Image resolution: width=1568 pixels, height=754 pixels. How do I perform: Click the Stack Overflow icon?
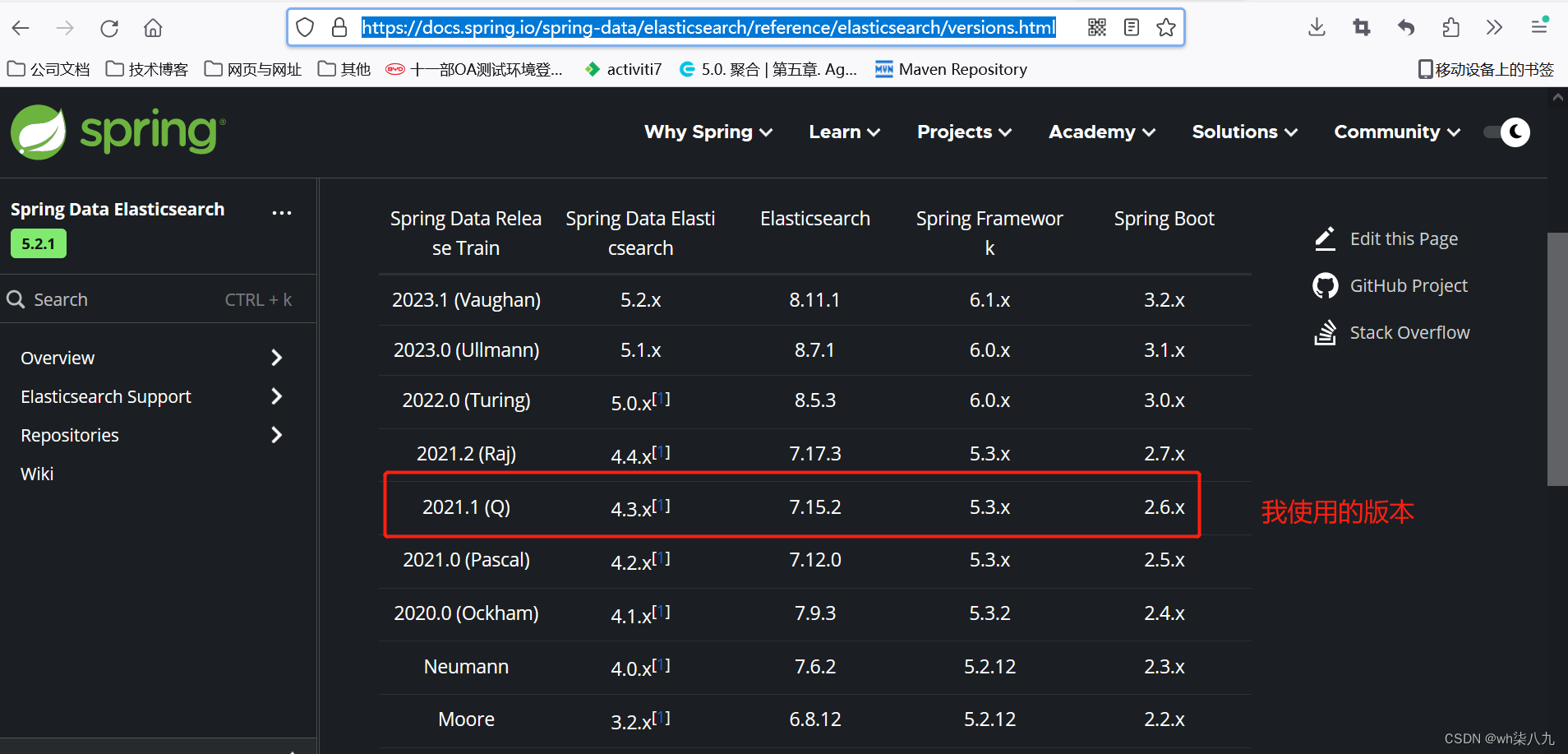coord(1325,332)
